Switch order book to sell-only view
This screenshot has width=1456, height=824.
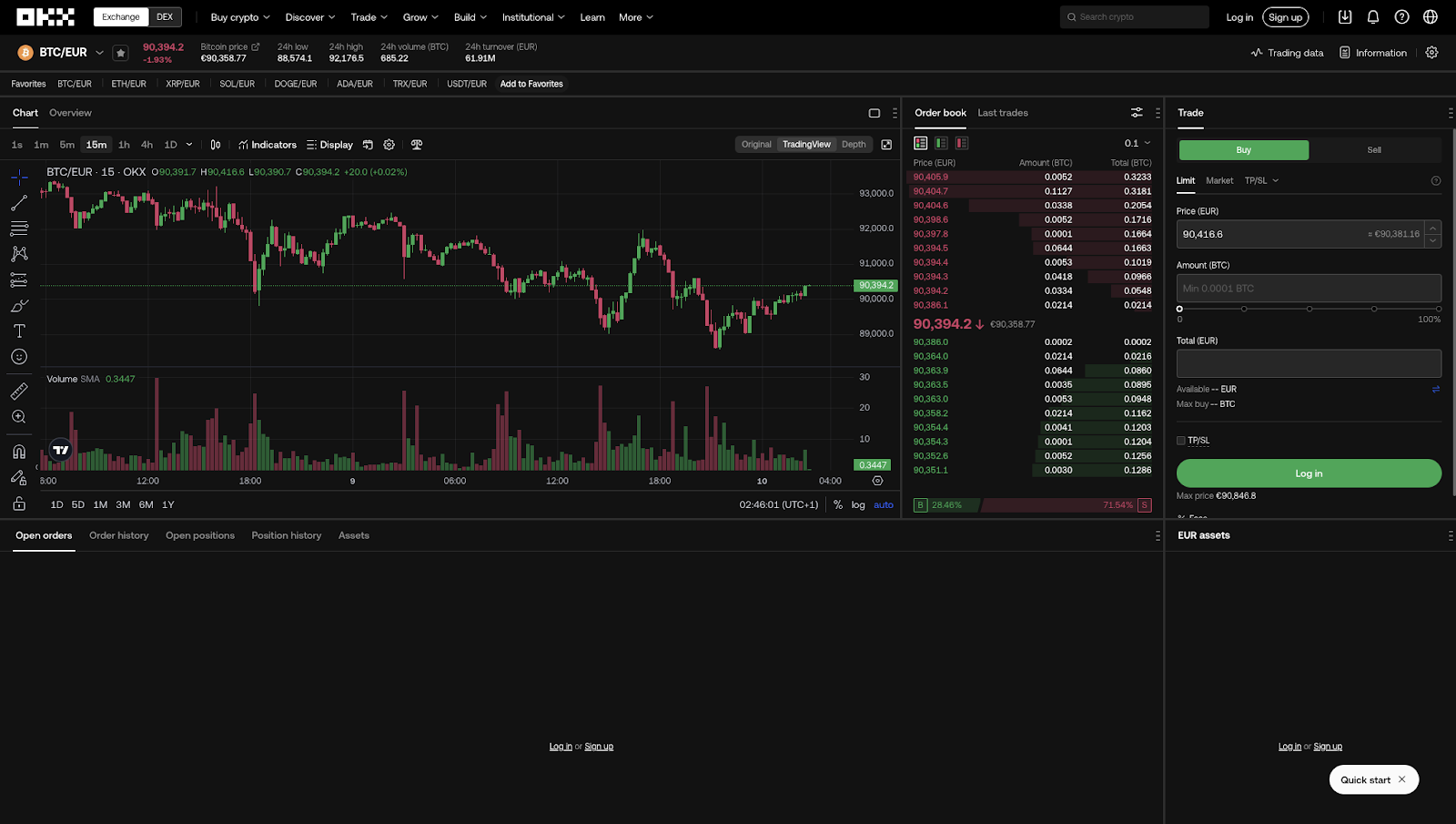click(x=961, y=142)
